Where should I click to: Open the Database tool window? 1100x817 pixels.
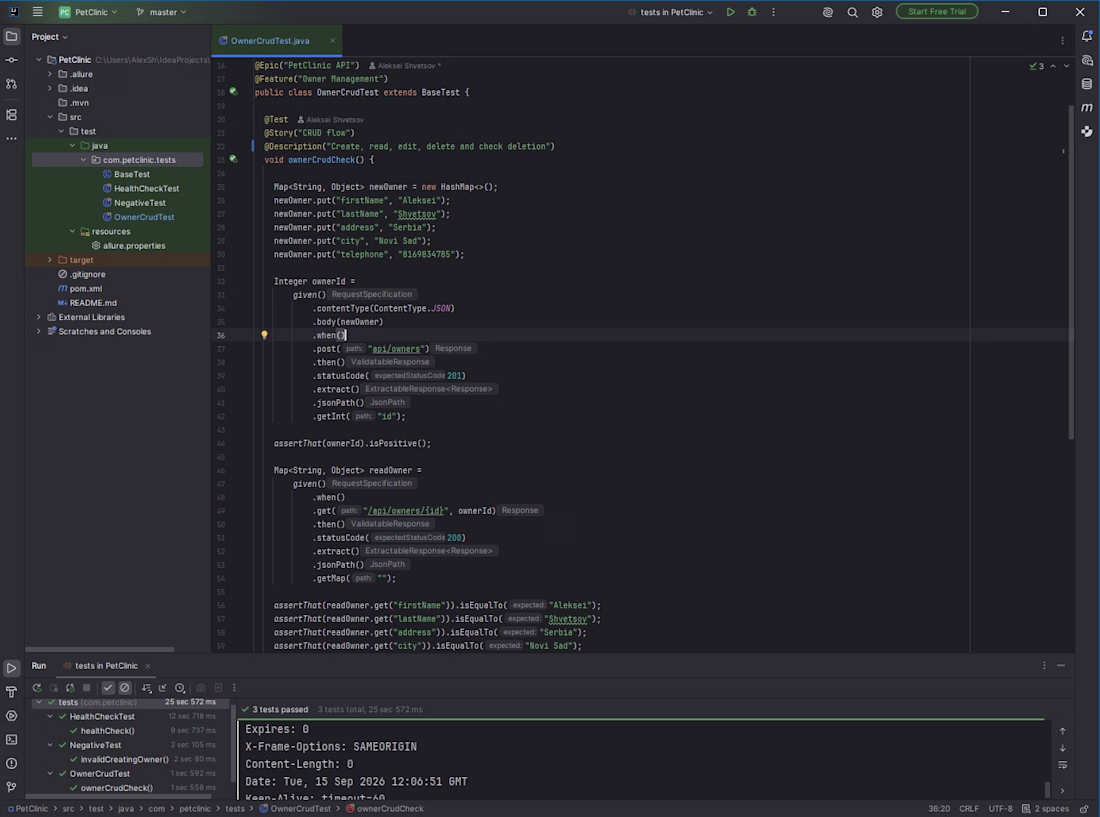click(x=1087, y=84)
